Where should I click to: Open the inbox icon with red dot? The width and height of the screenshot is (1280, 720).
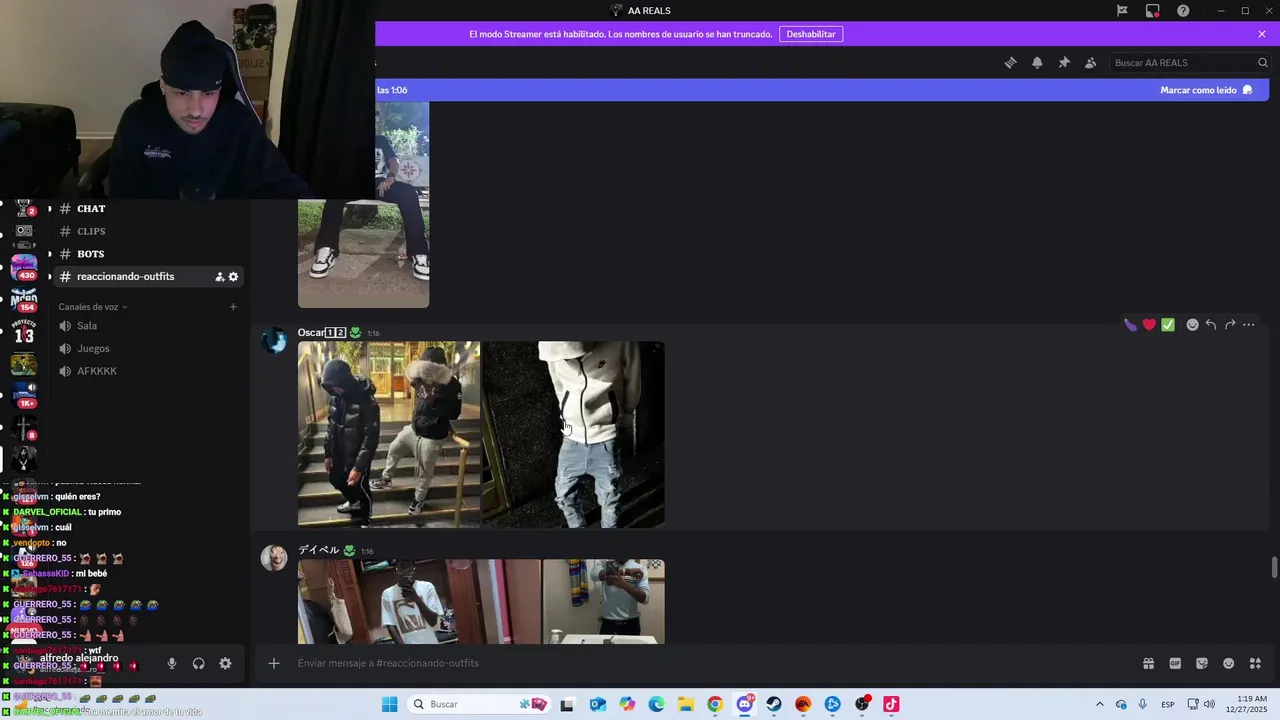(1153, 10)
